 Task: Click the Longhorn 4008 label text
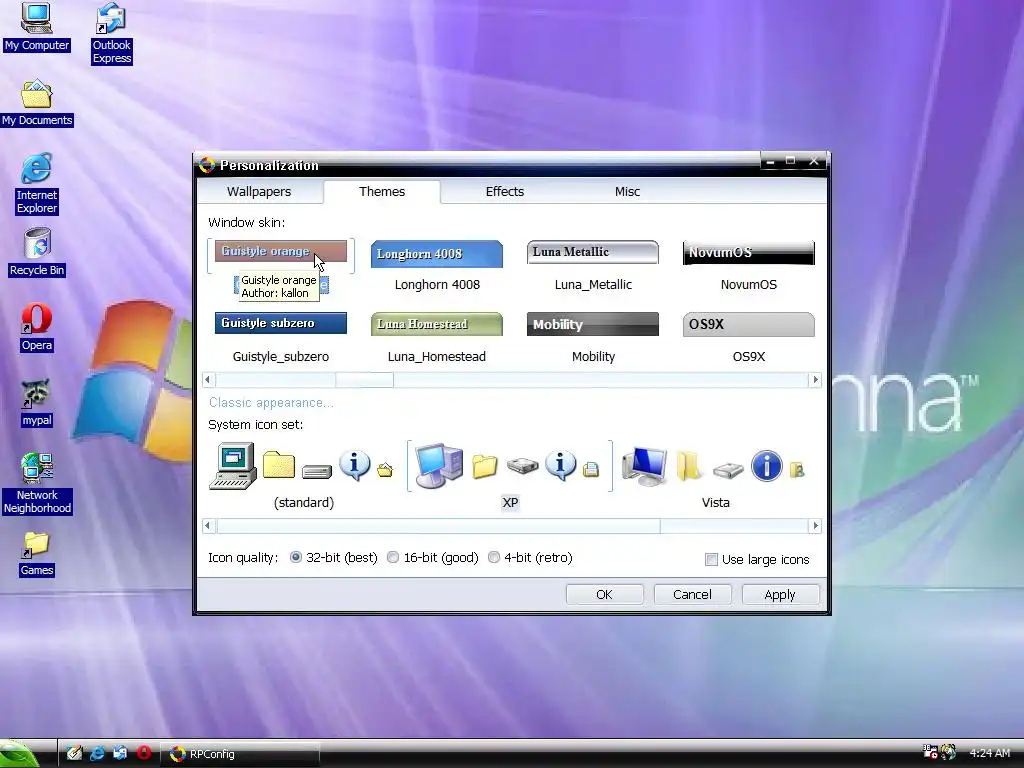(x=437, y=285)
